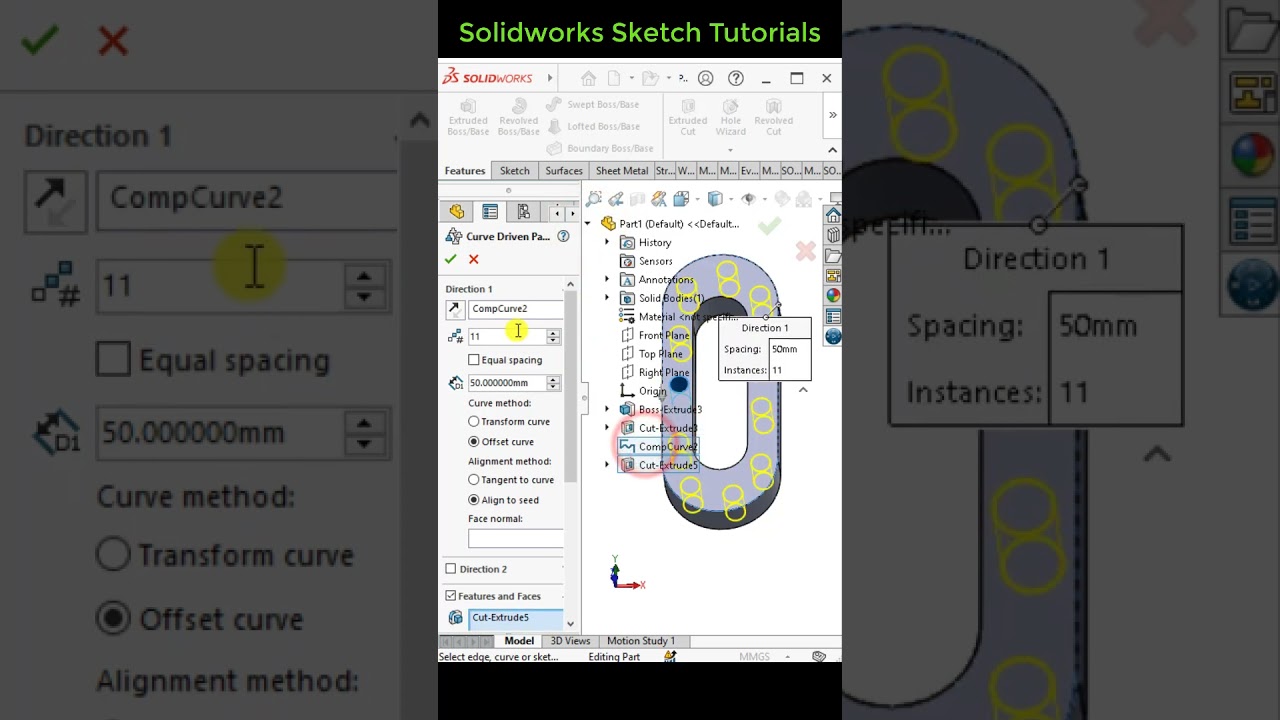Select the Extruded Cut tool

(x=688, y=116)
